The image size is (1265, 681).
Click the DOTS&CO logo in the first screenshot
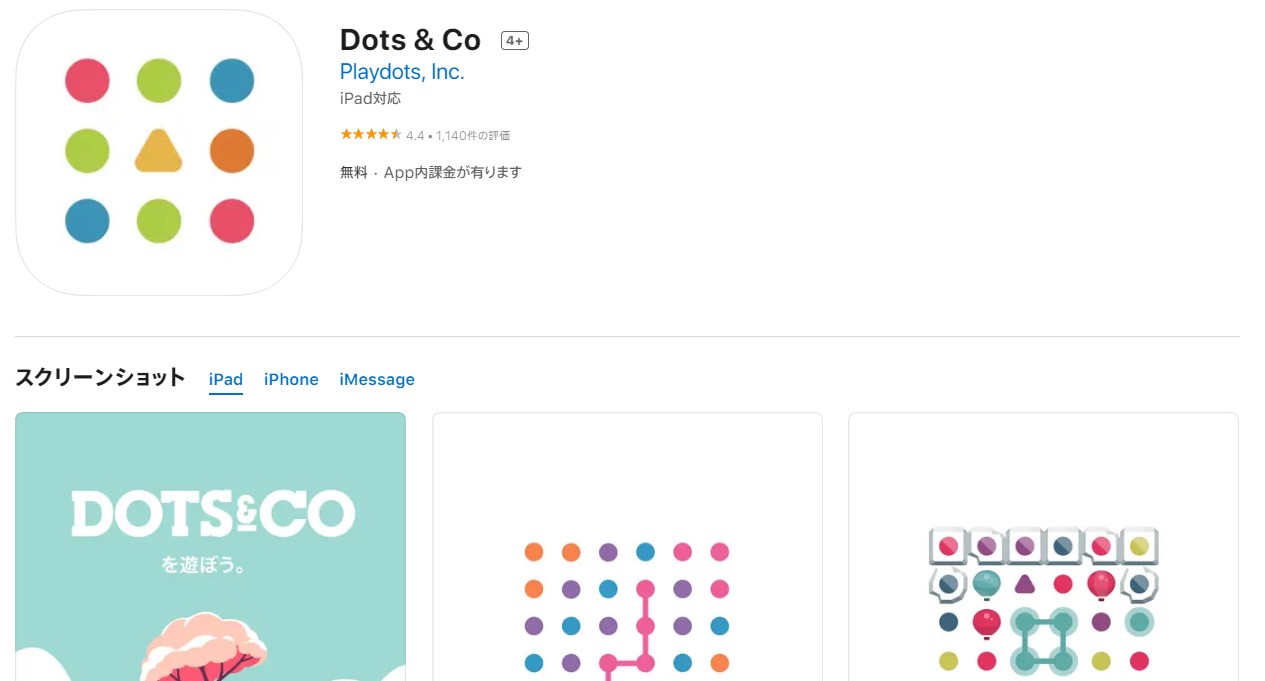click(213, 515)
